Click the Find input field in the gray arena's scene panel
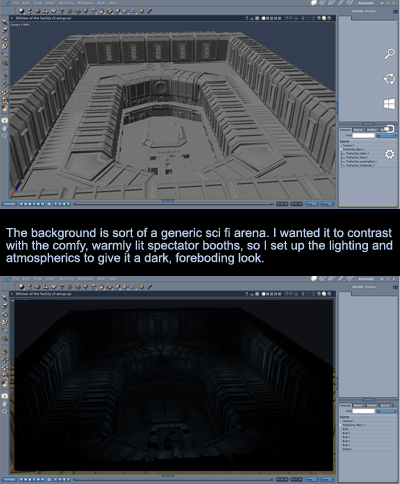 click(x=364, y=136)
